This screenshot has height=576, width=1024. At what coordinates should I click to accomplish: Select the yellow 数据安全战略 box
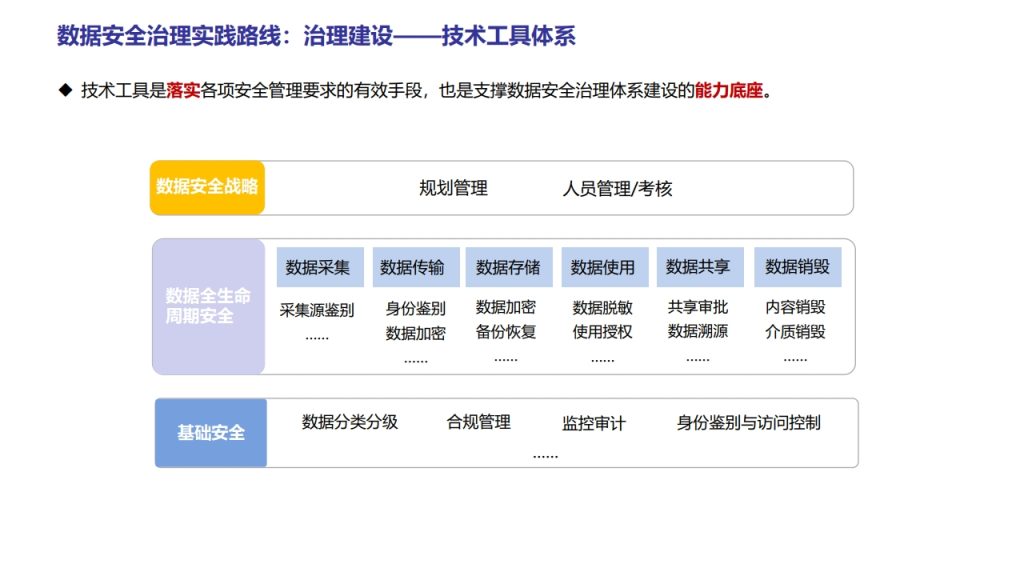pyautogui.click(x=207, y=187)
